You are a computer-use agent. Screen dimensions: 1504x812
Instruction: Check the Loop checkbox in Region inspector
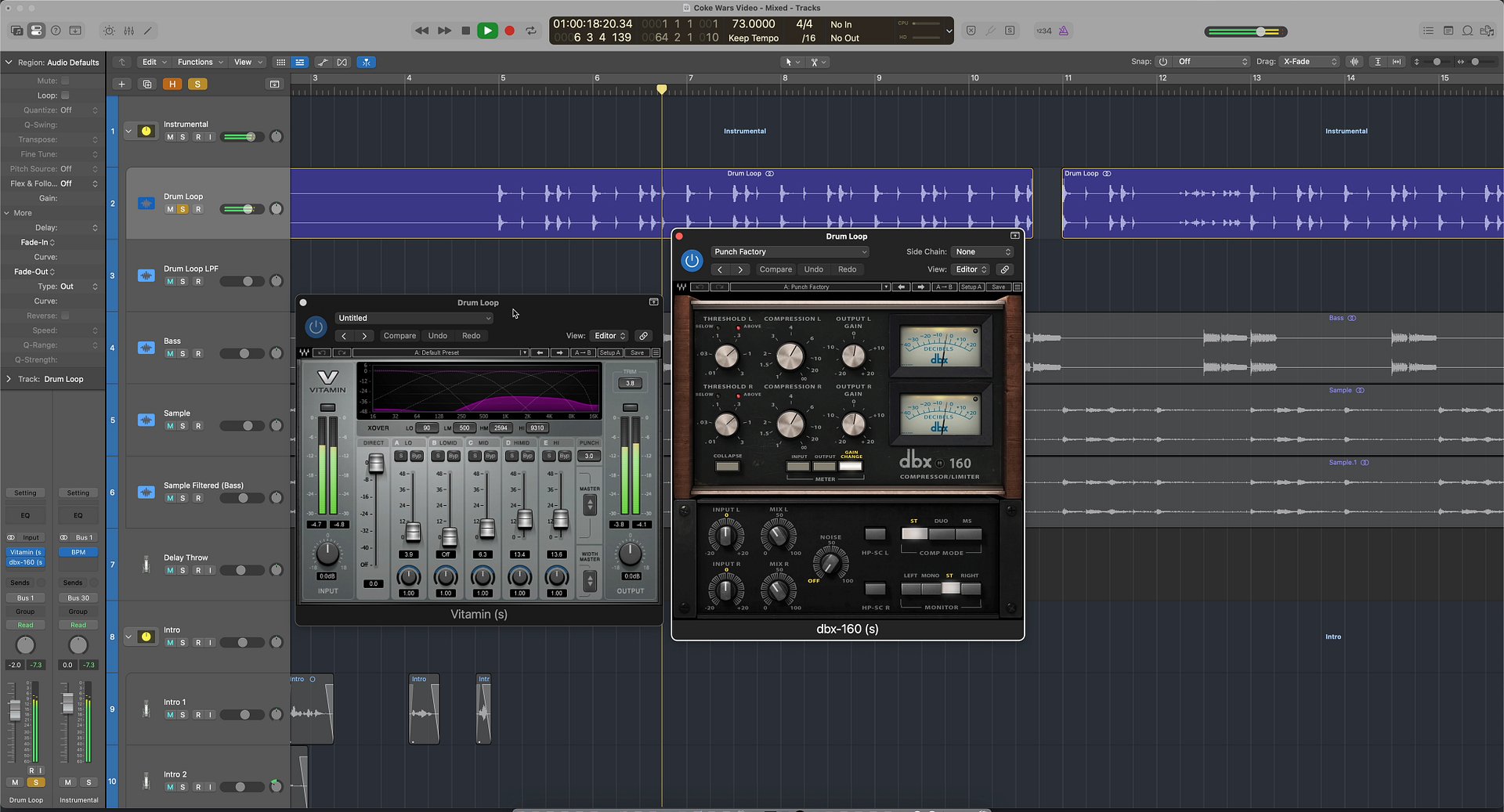(65, 96)
